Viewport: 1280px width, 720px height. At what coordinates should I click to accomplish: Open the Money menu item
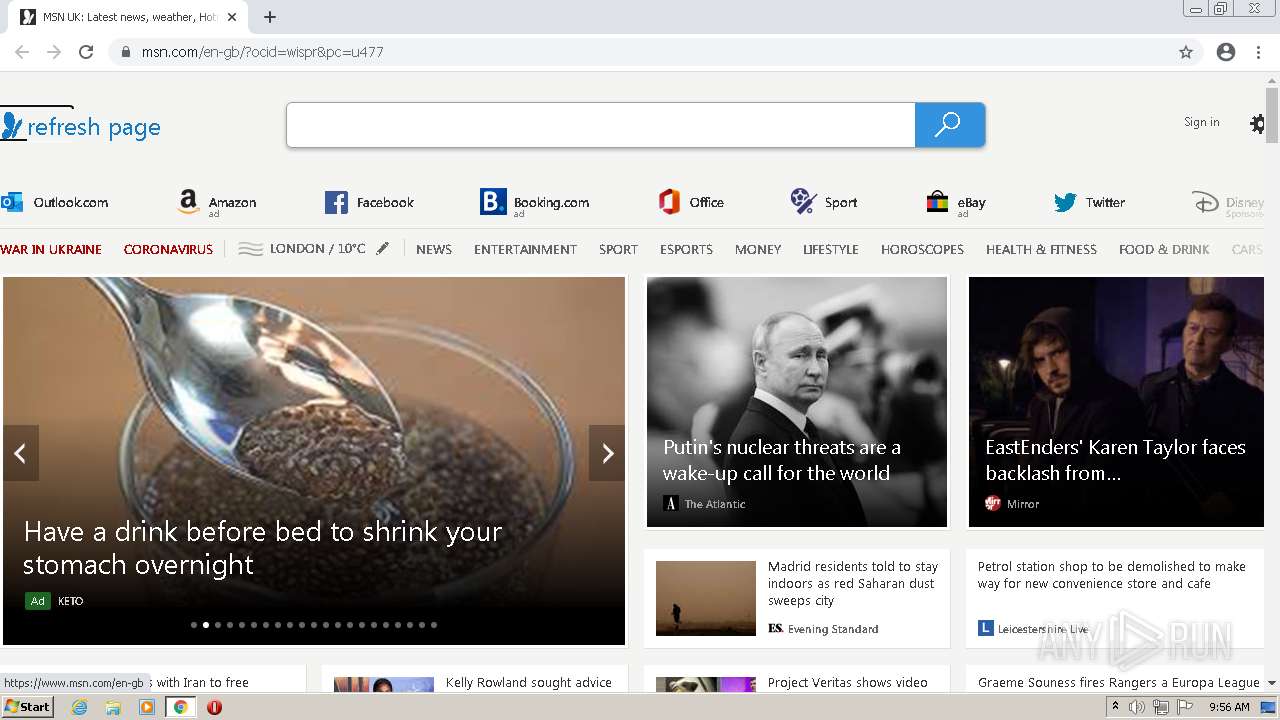(758, 249)
